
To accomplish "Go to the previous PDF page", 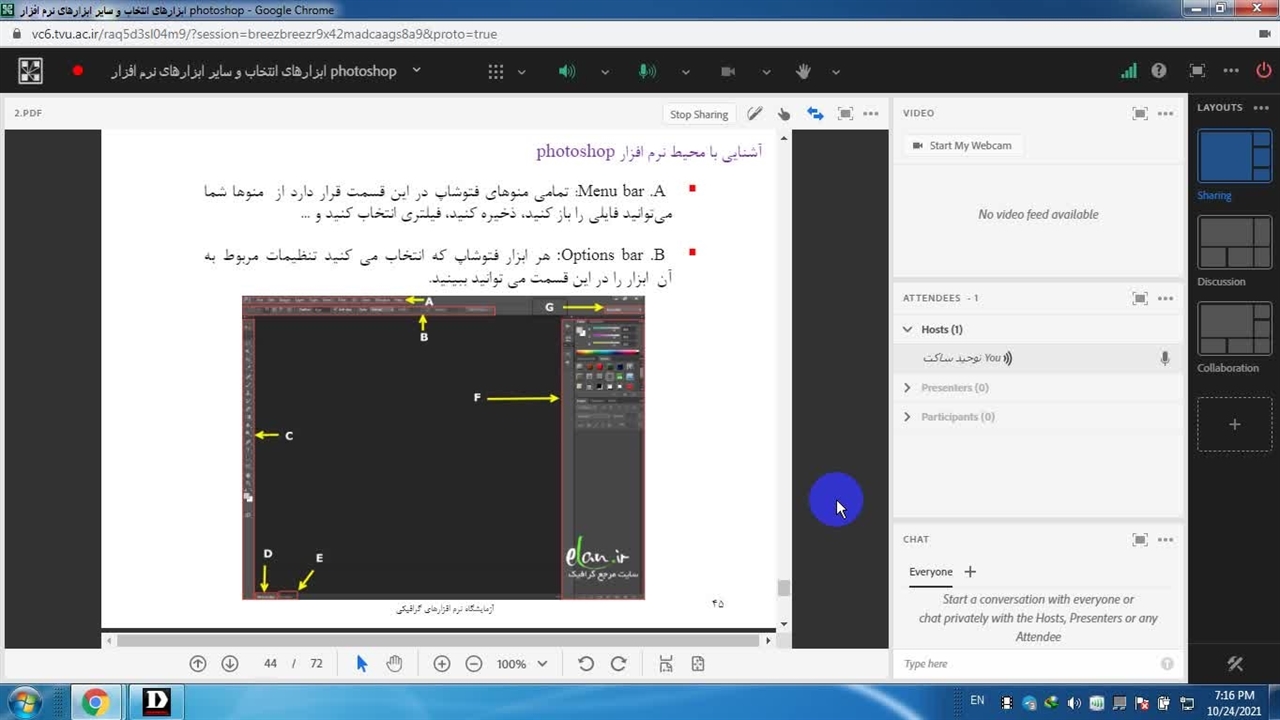I will (198, 664).
